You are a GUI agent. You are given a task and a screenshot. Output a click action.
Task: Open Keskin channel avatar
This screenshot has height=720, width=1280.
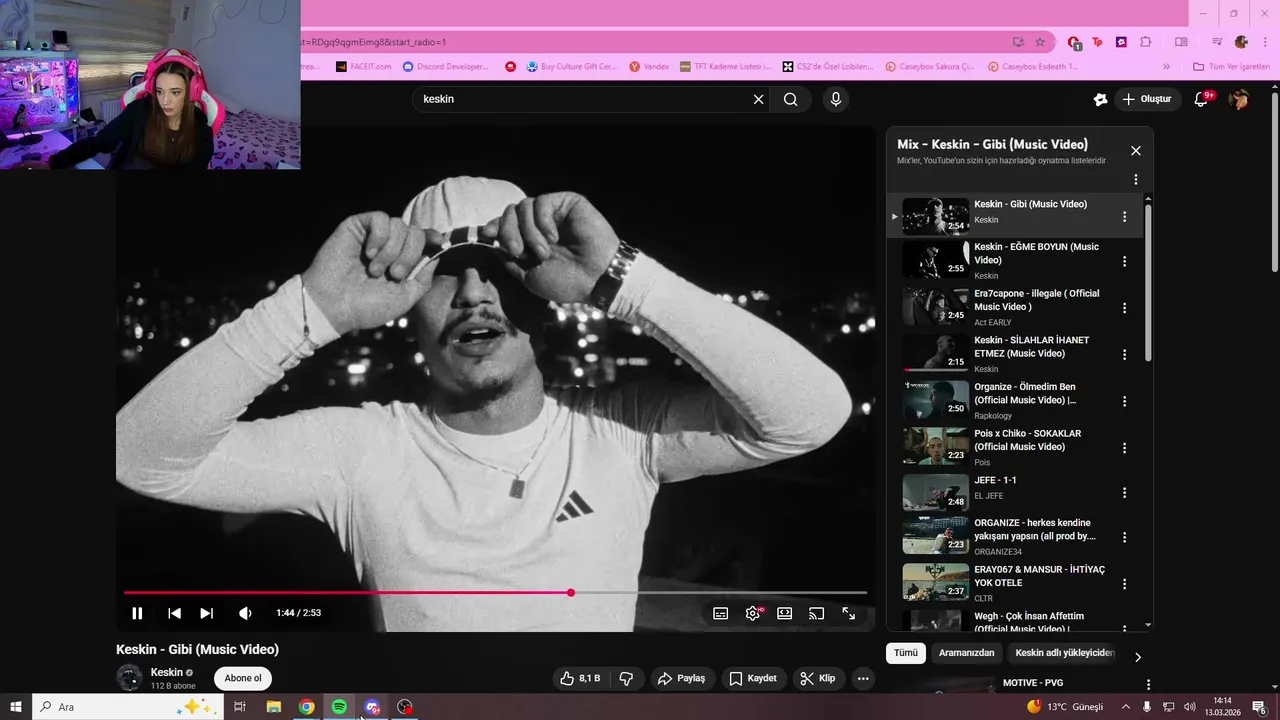(129, 678)
